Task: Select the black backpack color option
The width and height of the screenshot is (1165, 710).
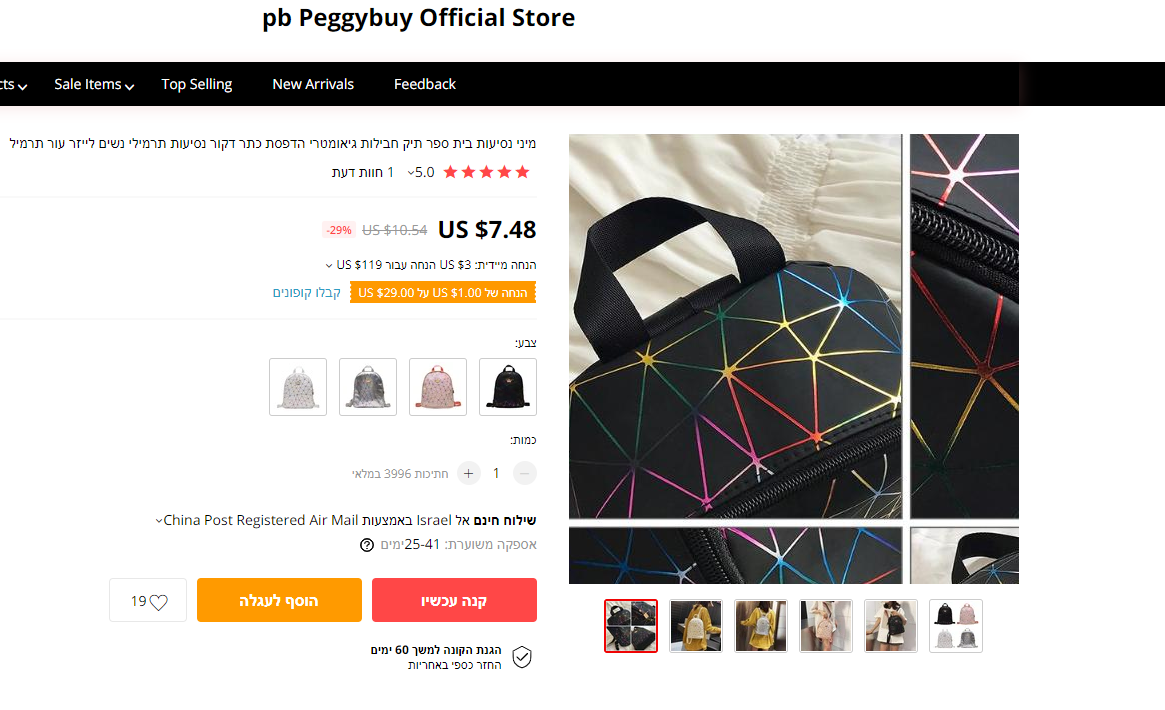Action: point(508,387)
